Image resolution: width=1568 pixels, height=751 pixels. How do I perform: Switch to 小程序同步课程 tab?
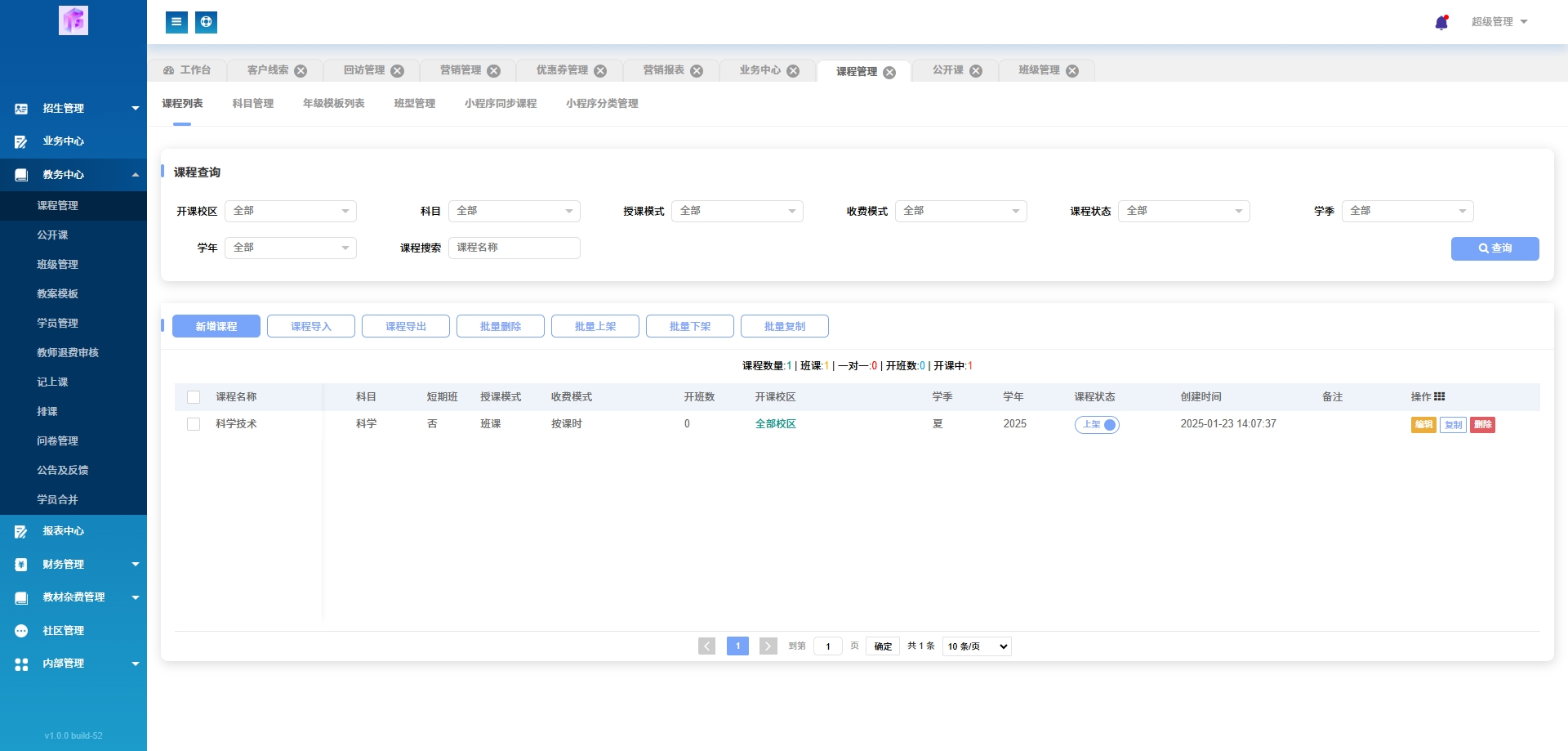501,104
